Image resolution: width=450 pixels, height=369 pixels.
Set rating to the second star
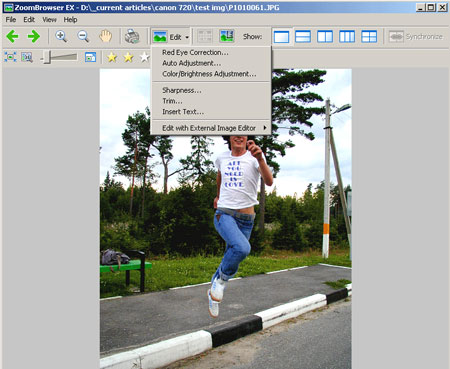click(x=128, y=57)
